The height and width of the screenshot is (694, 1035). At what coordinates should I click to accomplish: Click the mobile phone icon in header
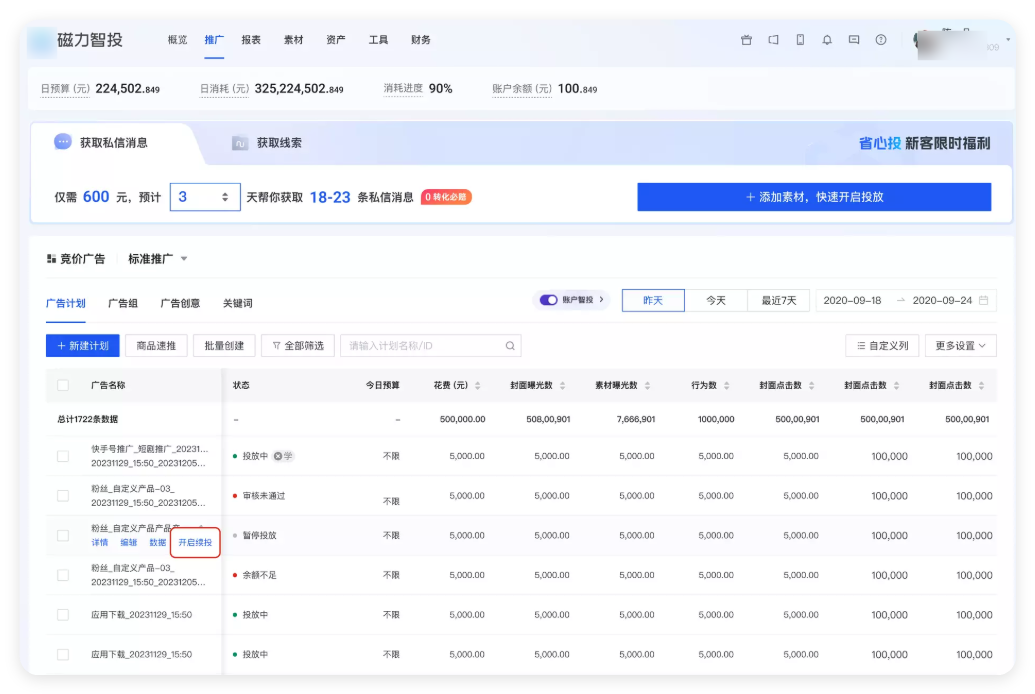coord(800,40)
